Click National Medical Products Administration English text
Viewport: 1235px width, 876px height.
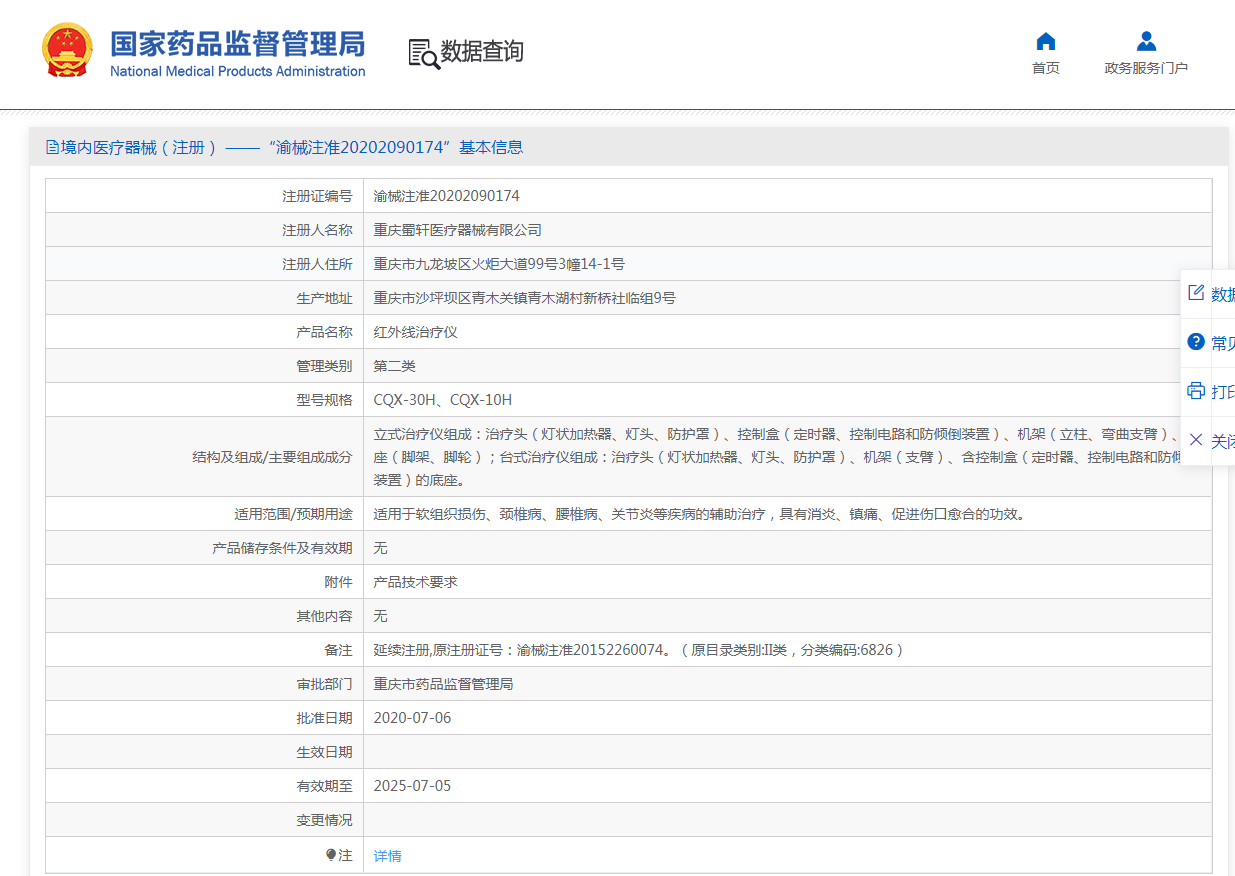(x=237, y=71)
